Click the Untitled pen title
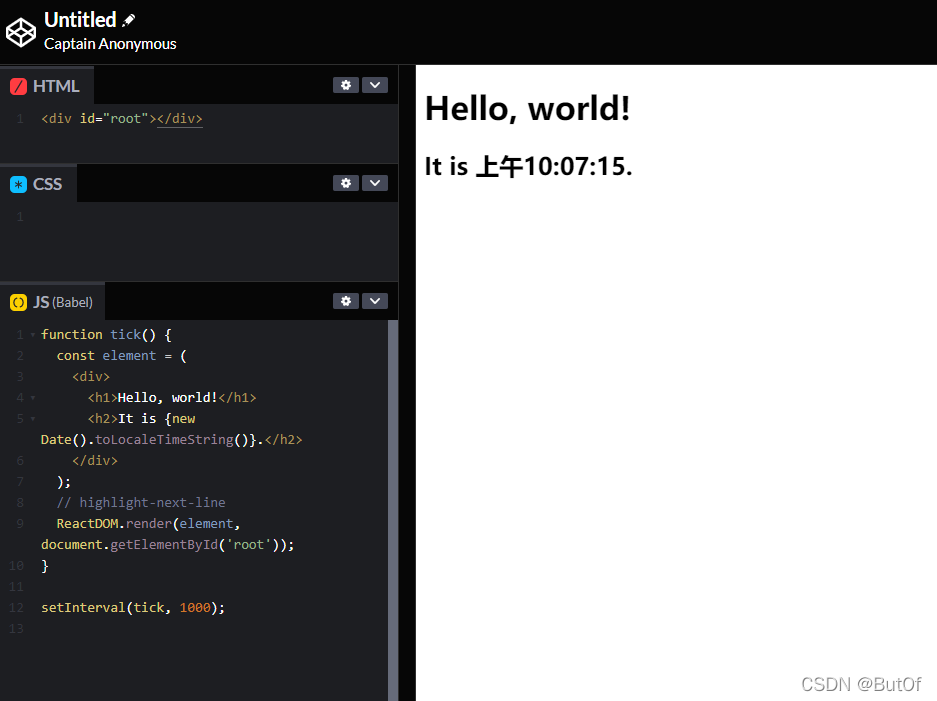The height and width of the screenshot is (701, 937). point(80,20)
